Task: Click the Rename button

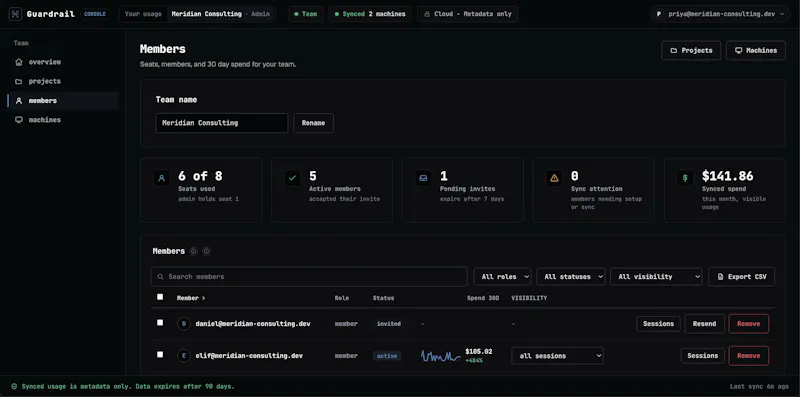Action: pyautogui.click(x=313, y=123)
